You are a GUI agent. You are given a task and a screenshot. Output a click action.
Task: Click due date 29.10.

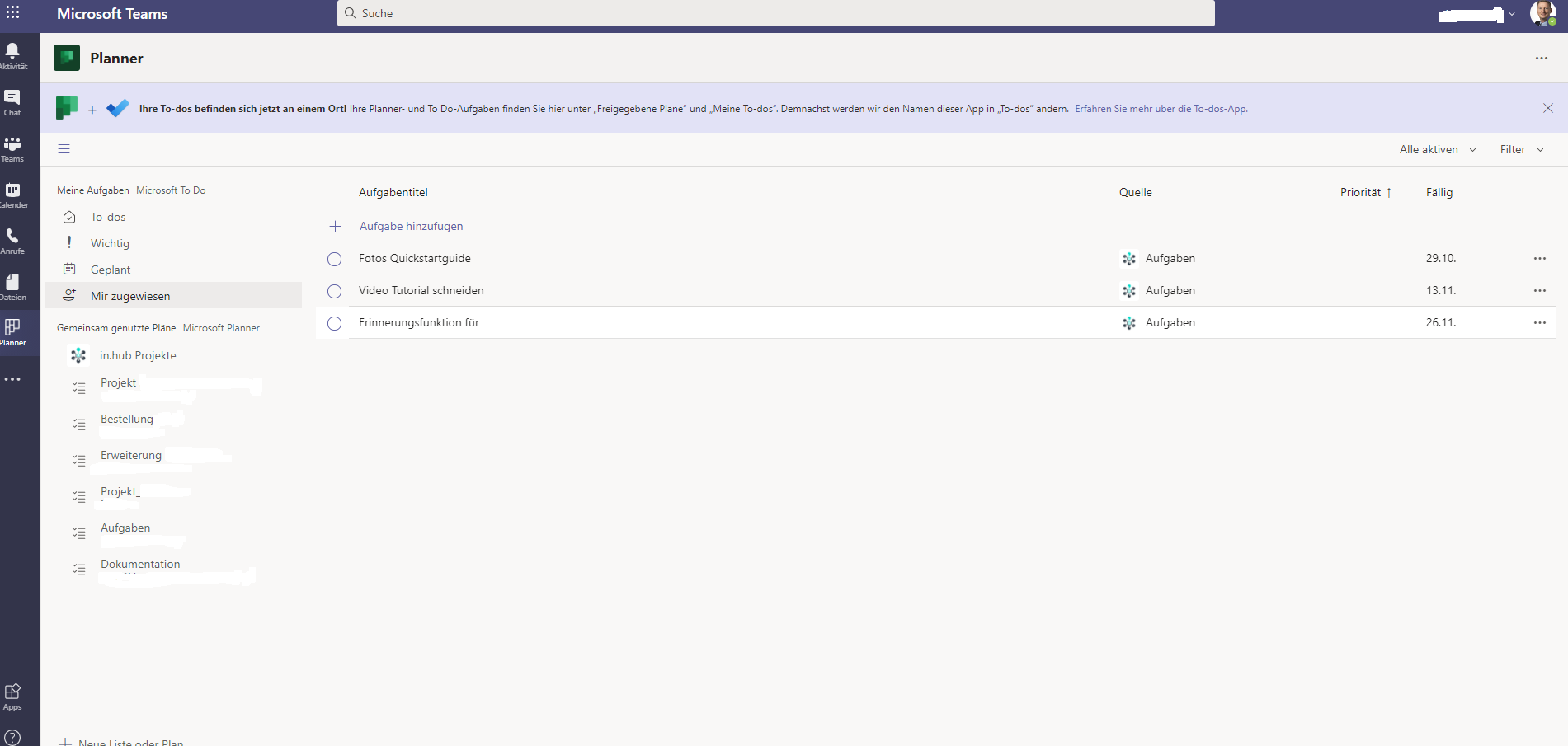coord(1441,258)
